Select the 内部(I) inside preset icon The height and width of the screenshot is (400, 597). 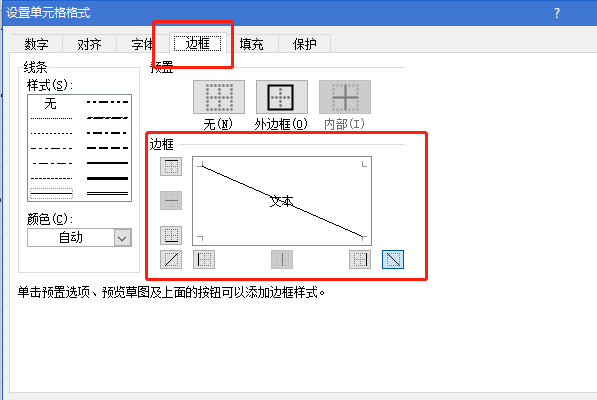[345, 97]
